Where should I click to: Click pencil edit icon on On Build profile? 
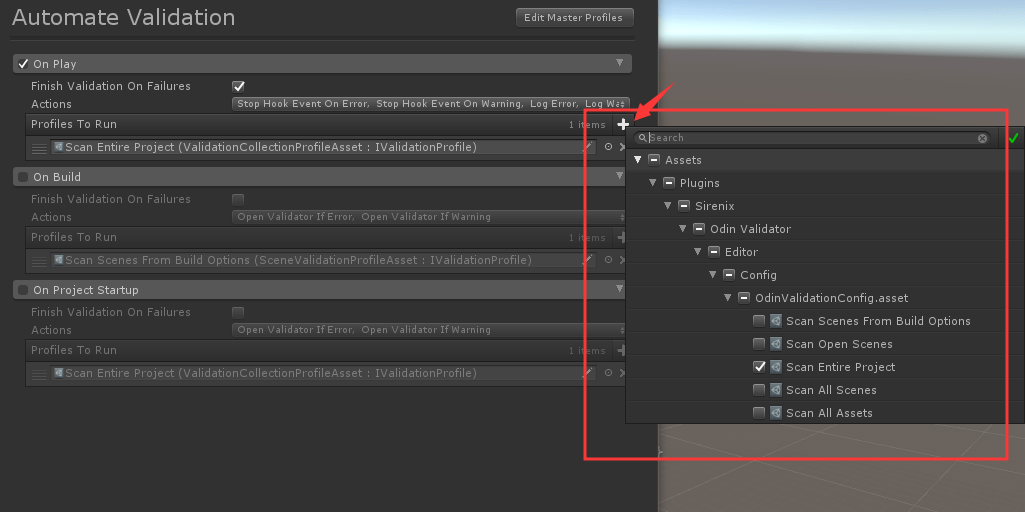pyautogui.click(x=588, y=260)
